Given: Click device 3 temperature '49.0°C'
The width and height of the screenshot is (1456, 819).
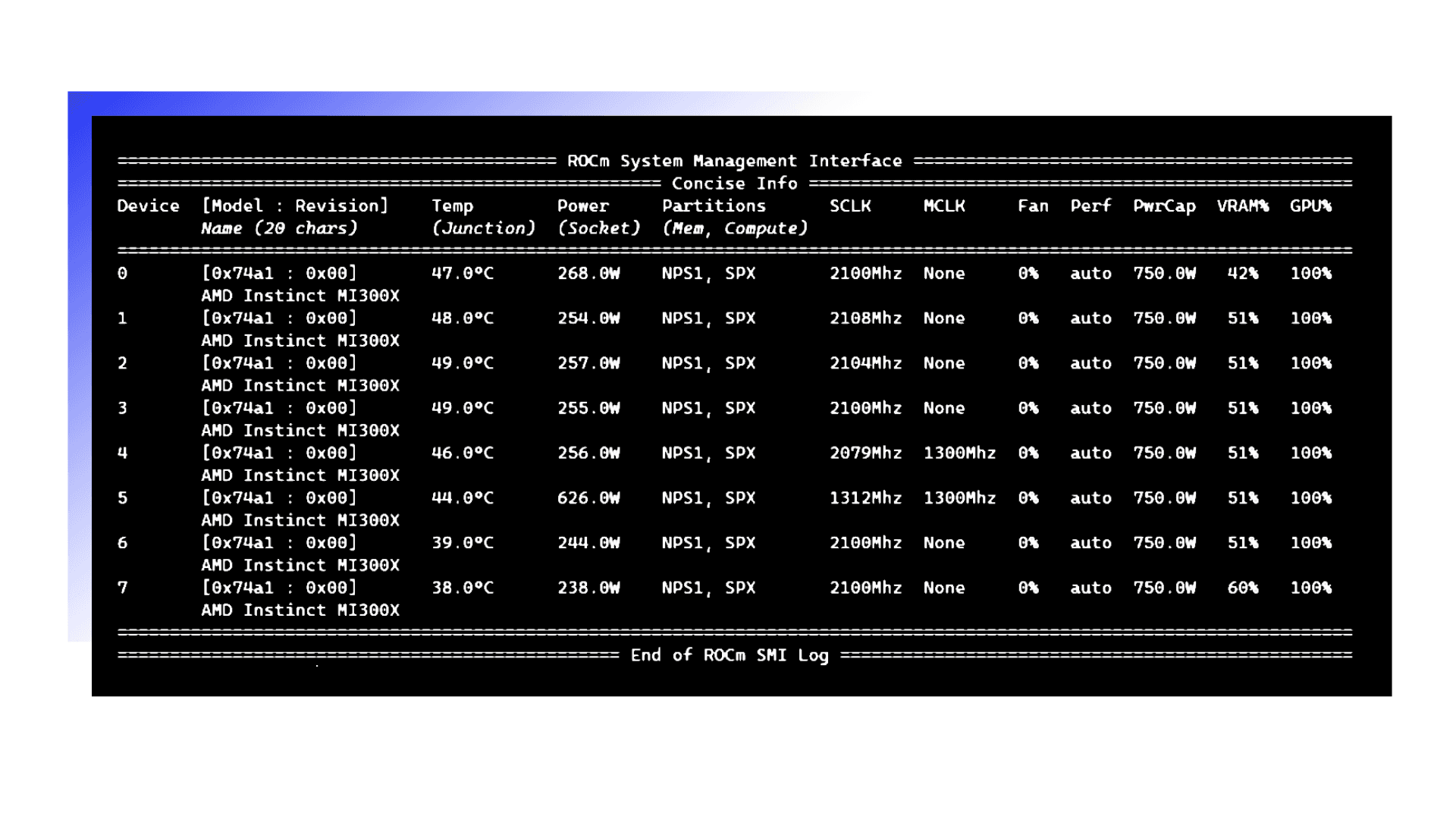Looking at the screenshot, I should pyautogui.click(x=463, y=408).
